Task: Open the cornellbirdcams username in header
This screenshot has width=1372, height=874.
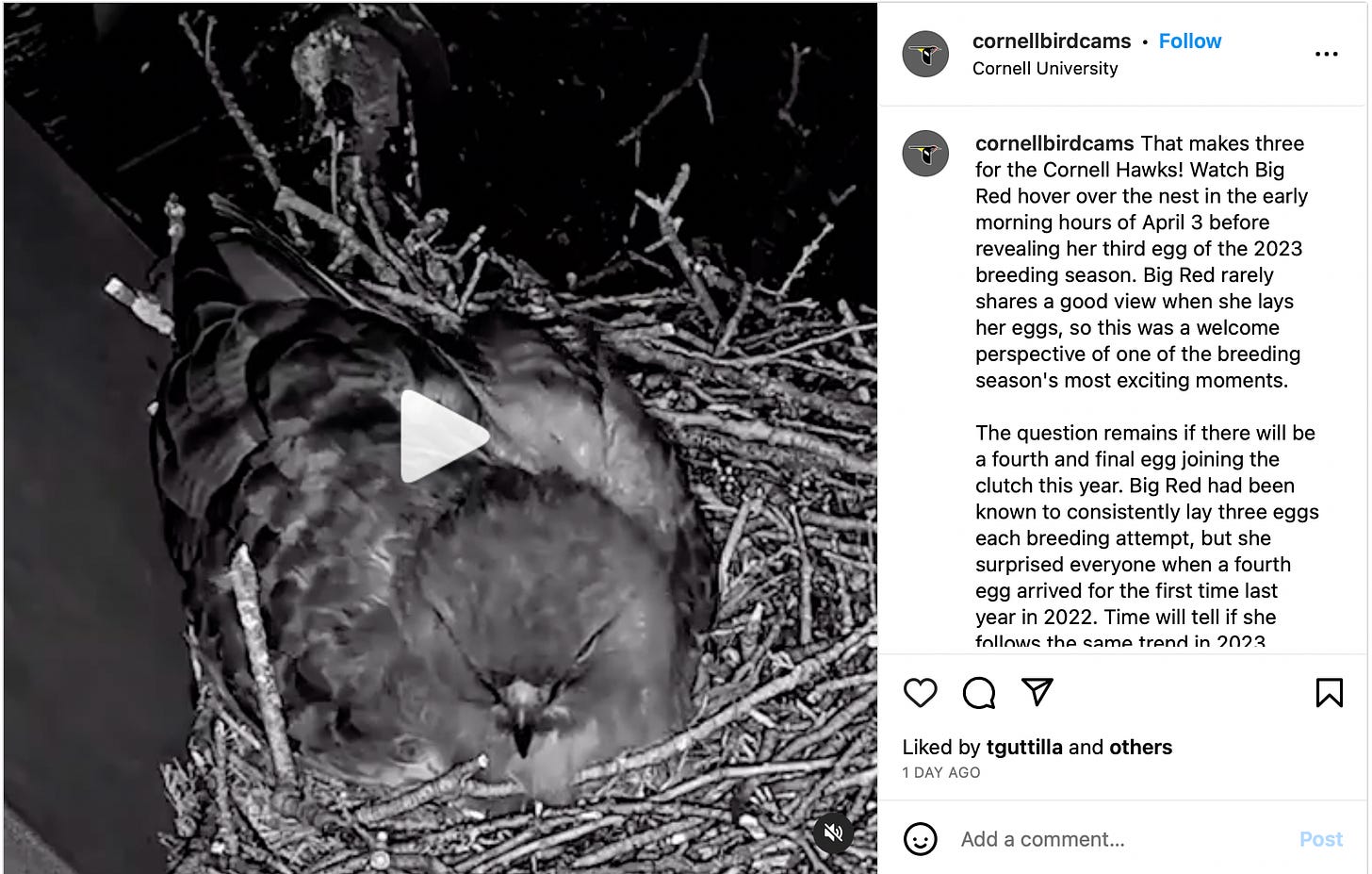Action: click(1051, 41)
